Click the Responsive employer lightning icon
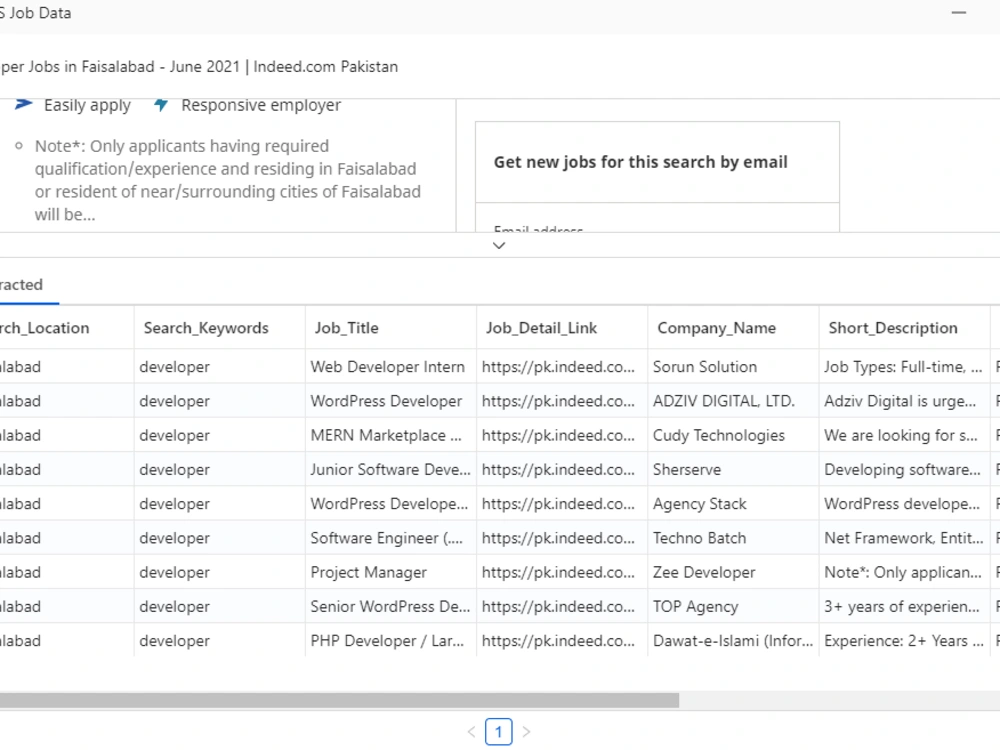 (x=161, y=105)
